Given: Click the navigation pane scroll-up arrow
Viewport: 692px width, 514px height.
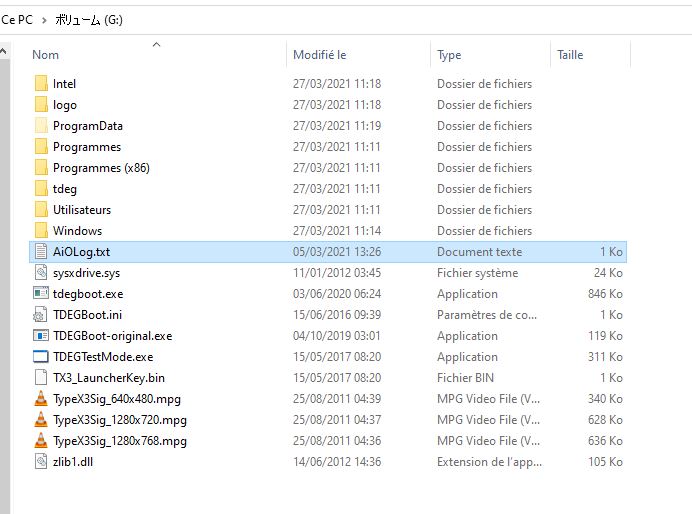Looking at the screenshot, I should 4,52.
